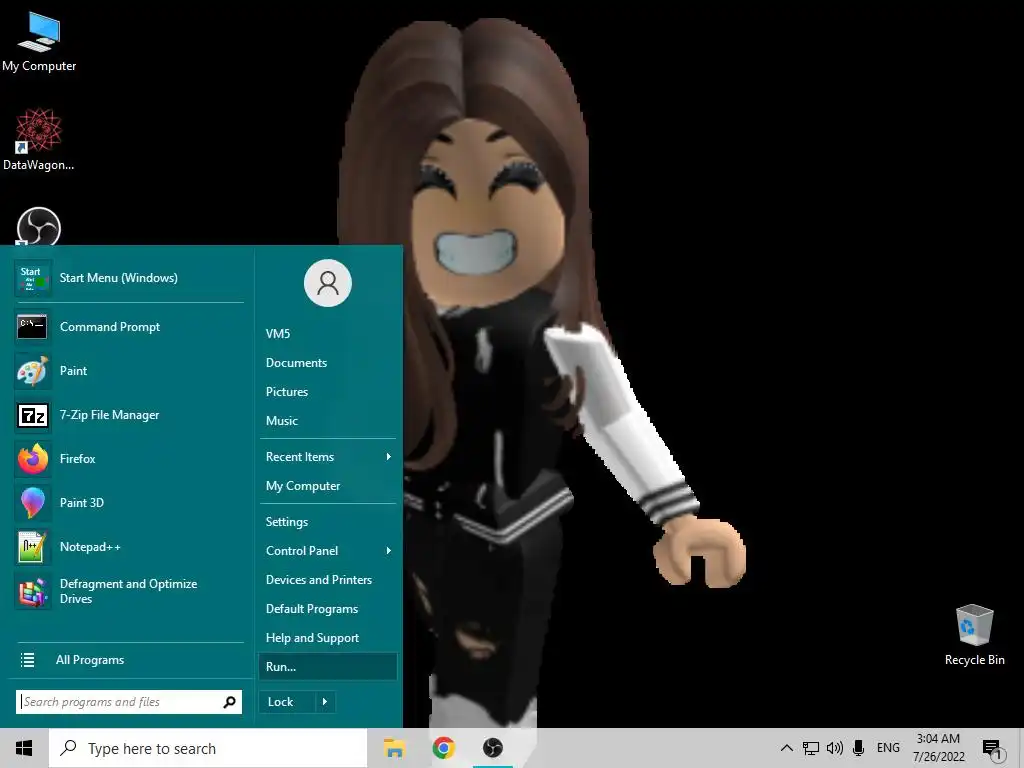Open My Computer desktop icon
This screenshot has height=768, width=1024.
click(39, 40)
